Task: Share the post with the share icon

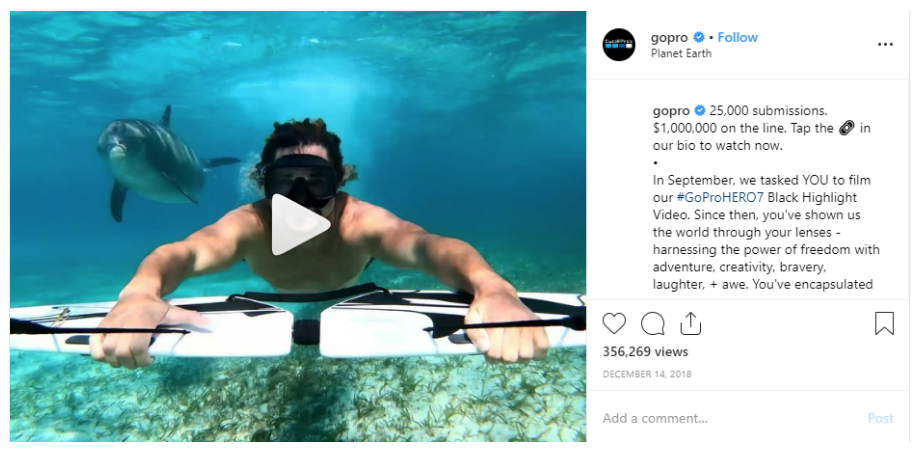Action: coord(691,323)
